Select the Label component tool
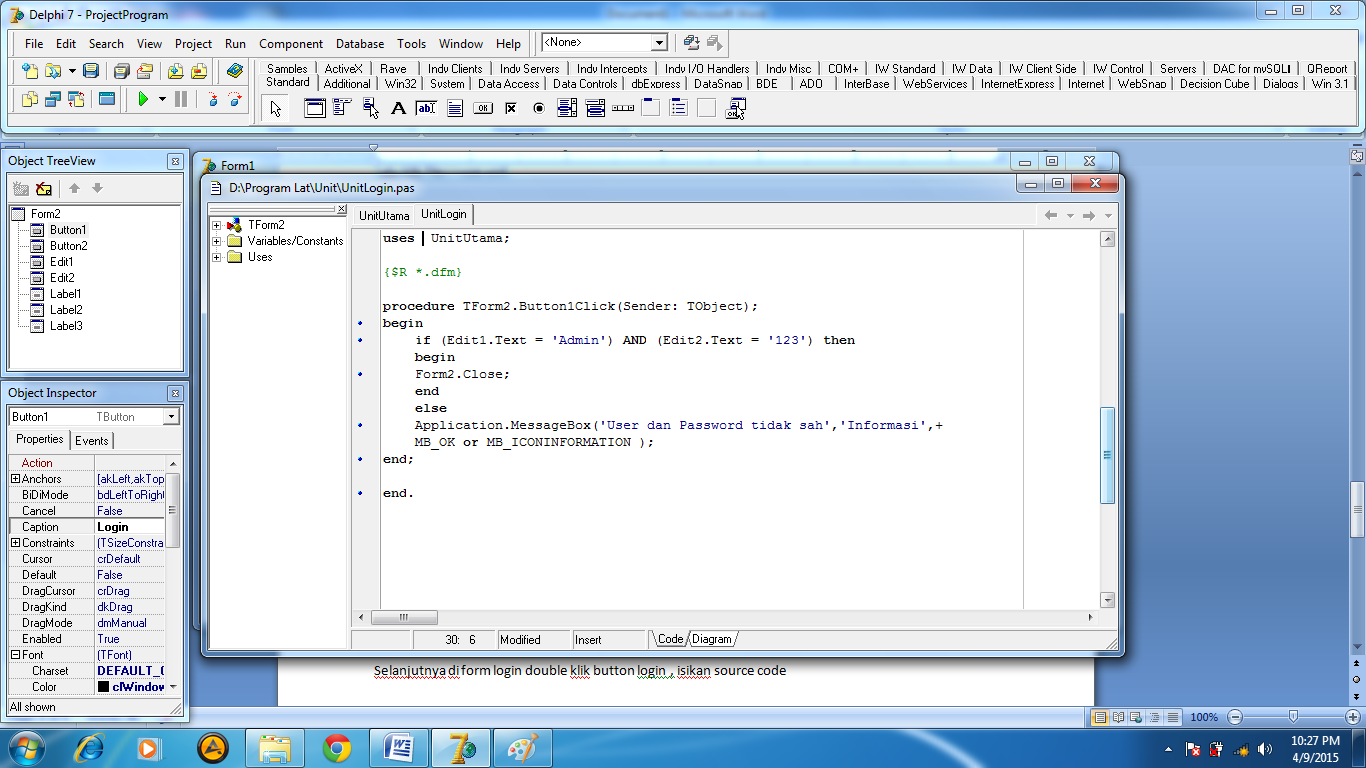The width and height of the screenshot is (1366, 768). [x=397, y=108]
